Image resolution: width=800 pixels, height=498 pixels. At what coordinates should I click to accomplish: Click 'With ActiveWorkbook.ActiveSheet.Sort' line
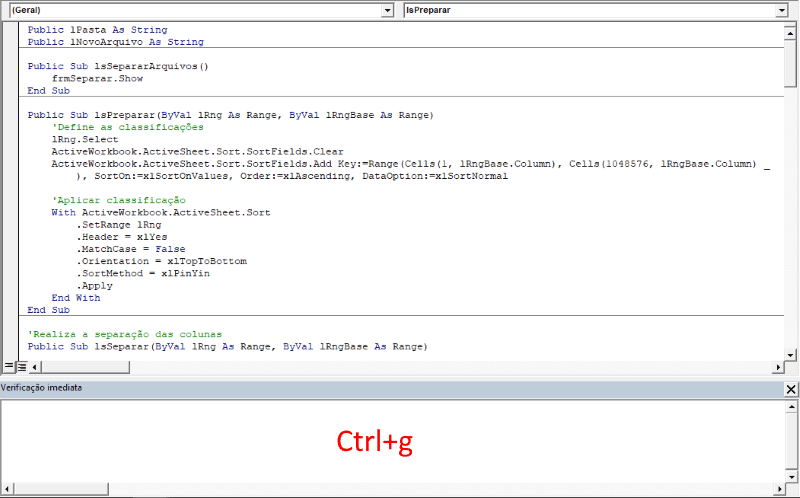(161, 213)
